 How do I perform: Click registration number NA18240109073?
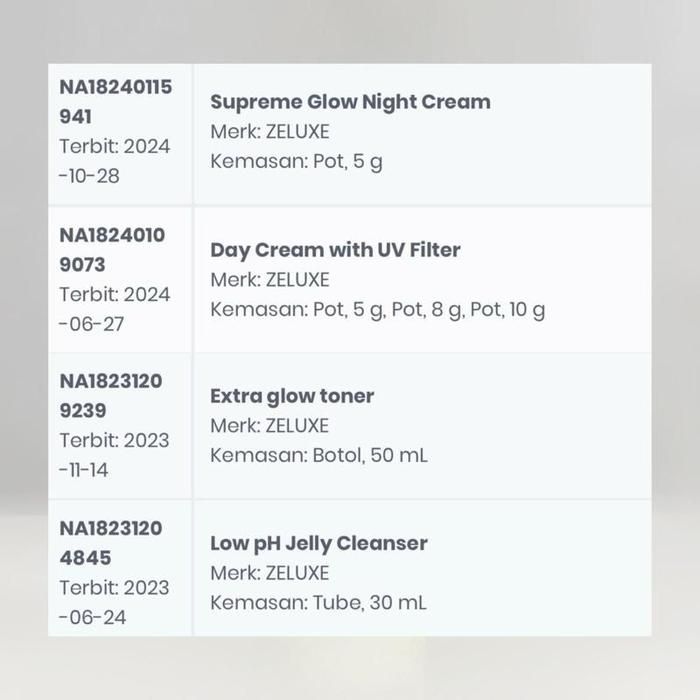click(111, 250)
